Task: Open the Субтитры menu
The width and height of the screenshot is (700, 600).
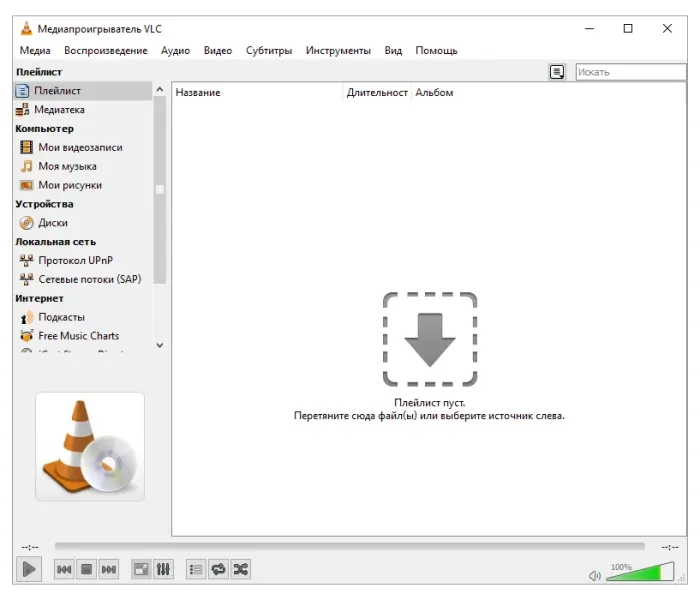Action: 269,50
